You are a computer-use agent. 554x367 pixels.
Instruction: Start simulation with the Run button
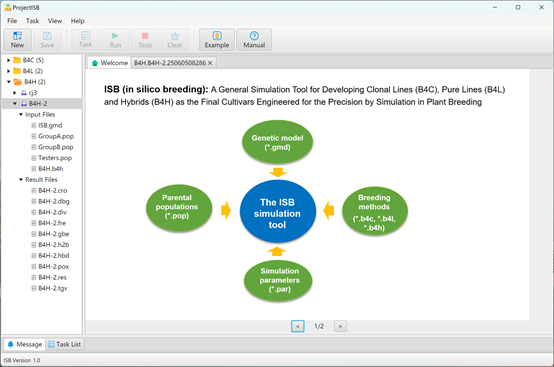(x=115, y=40)
